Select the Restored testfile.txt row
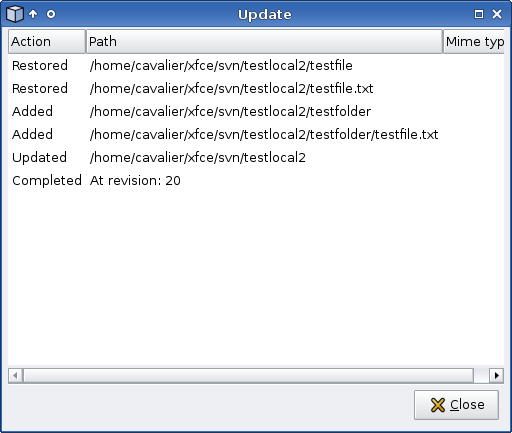The image size is (512, 433). tap(256, 88)
